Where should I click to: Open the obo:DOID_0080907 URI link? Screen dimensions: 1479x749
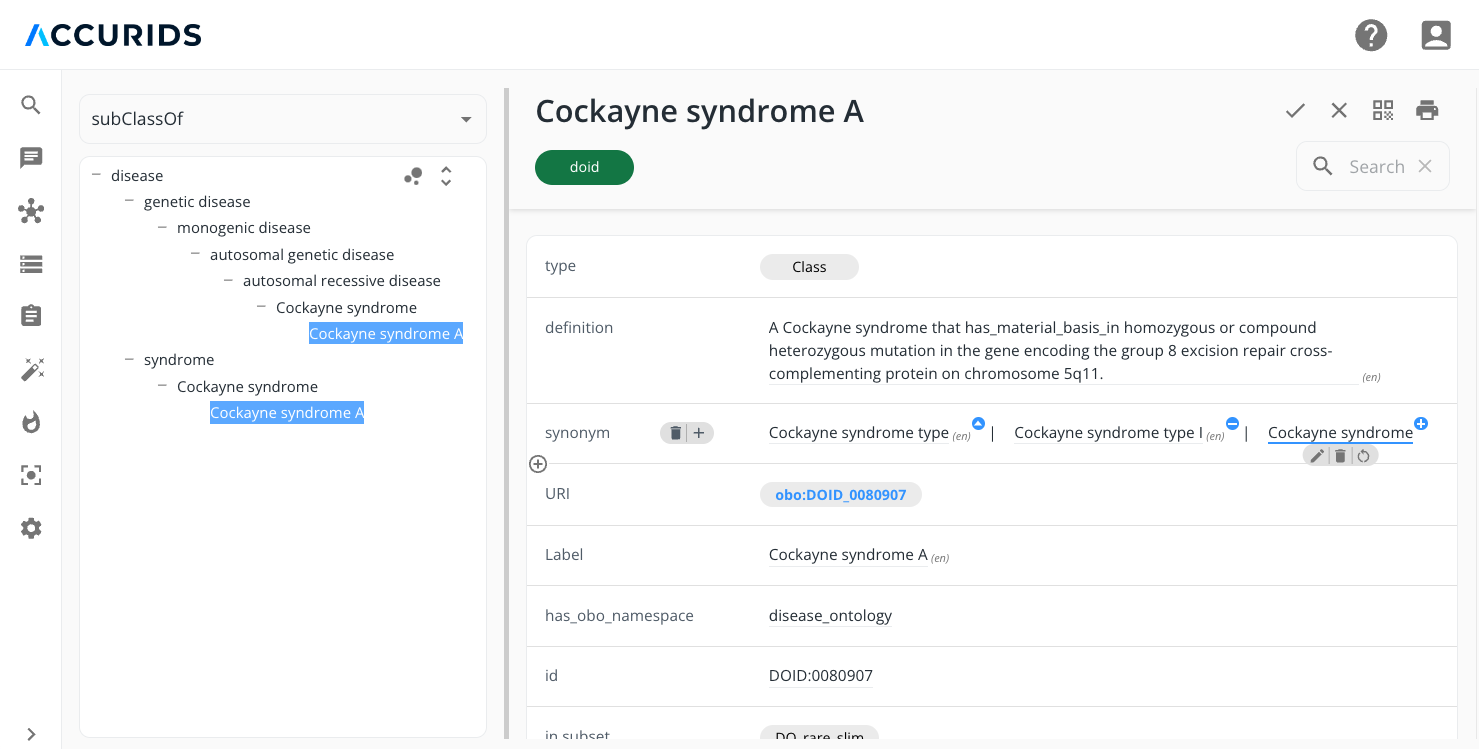point(840,494)
